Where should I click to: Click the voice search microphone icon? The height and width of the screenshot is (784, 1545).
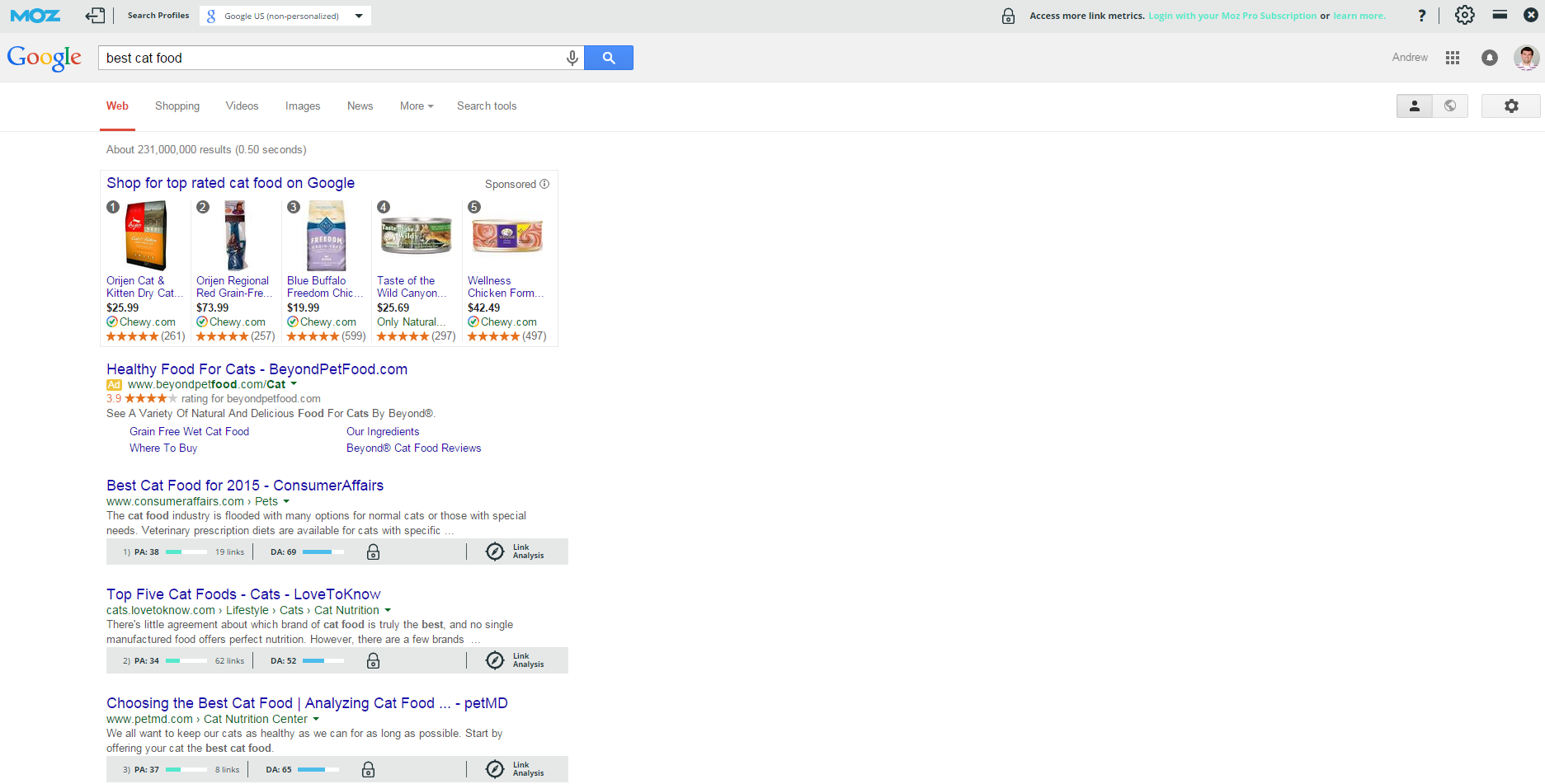click(x=572, y=58)
